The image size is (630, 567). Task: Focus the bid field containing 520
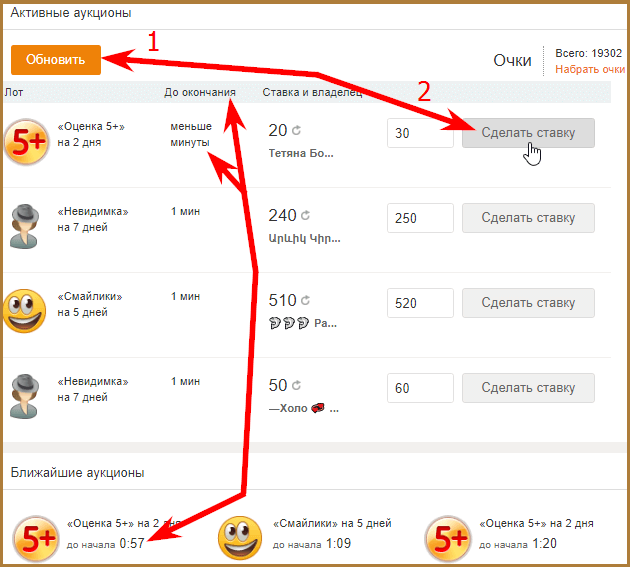[x=420, y=303]
